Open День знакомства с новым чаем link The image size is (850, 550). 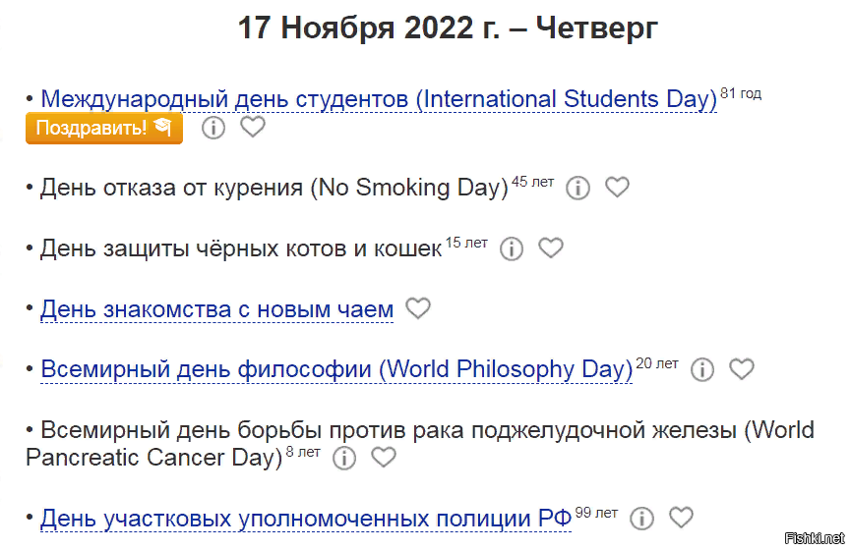coord(217,310)
